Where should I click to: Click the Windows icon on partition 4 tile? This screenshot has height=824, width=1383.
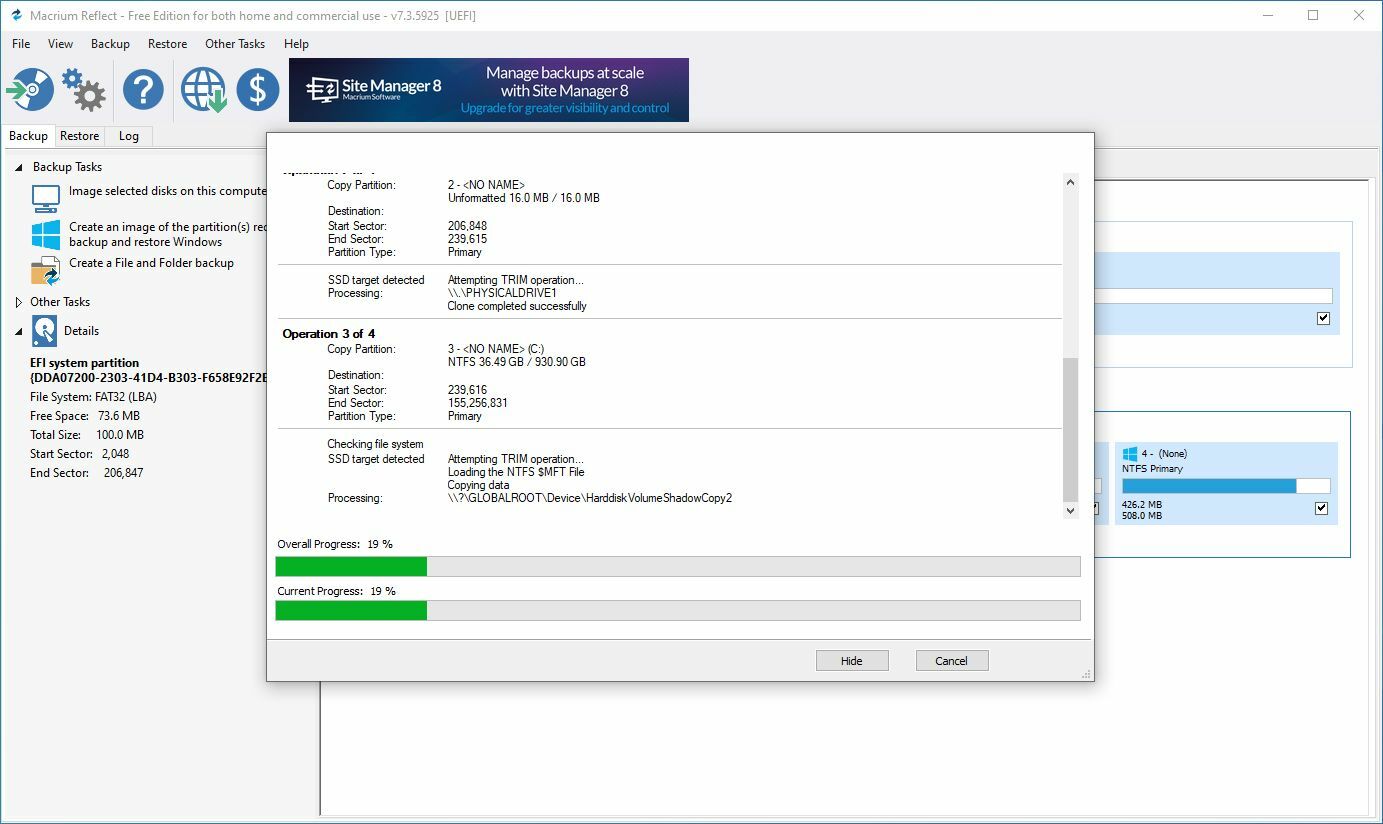1130,454
